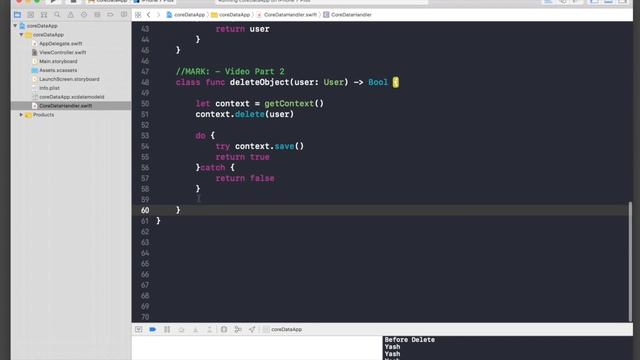Click context.delete(user) on line 51
640x360 pixels.
point(244,114)
